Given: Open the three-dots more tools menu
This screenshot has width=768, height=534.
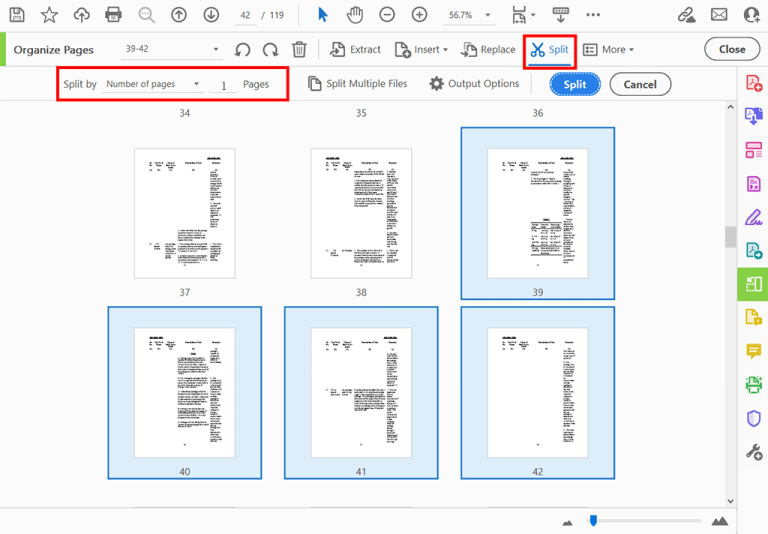Looking at the screenshot, I should coord(593,15).
